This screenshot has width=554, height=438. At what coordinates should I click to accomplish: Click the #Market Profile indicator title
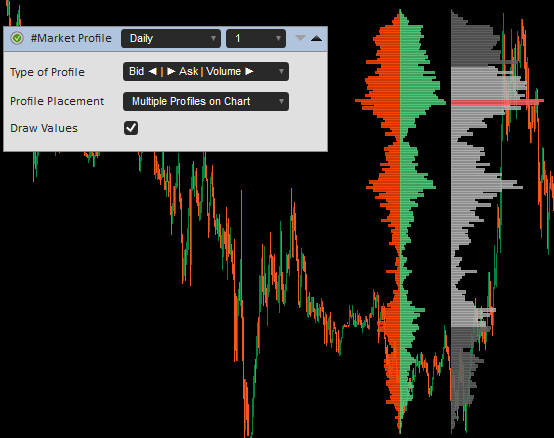71,38
